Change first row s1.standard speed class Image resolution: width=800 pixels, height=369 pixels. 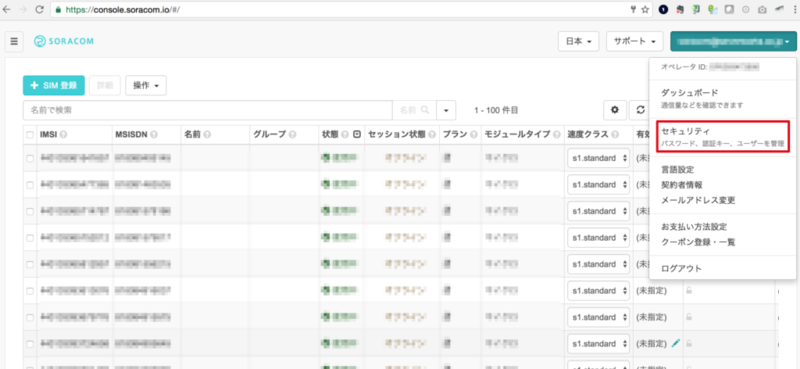click(598, 158)
